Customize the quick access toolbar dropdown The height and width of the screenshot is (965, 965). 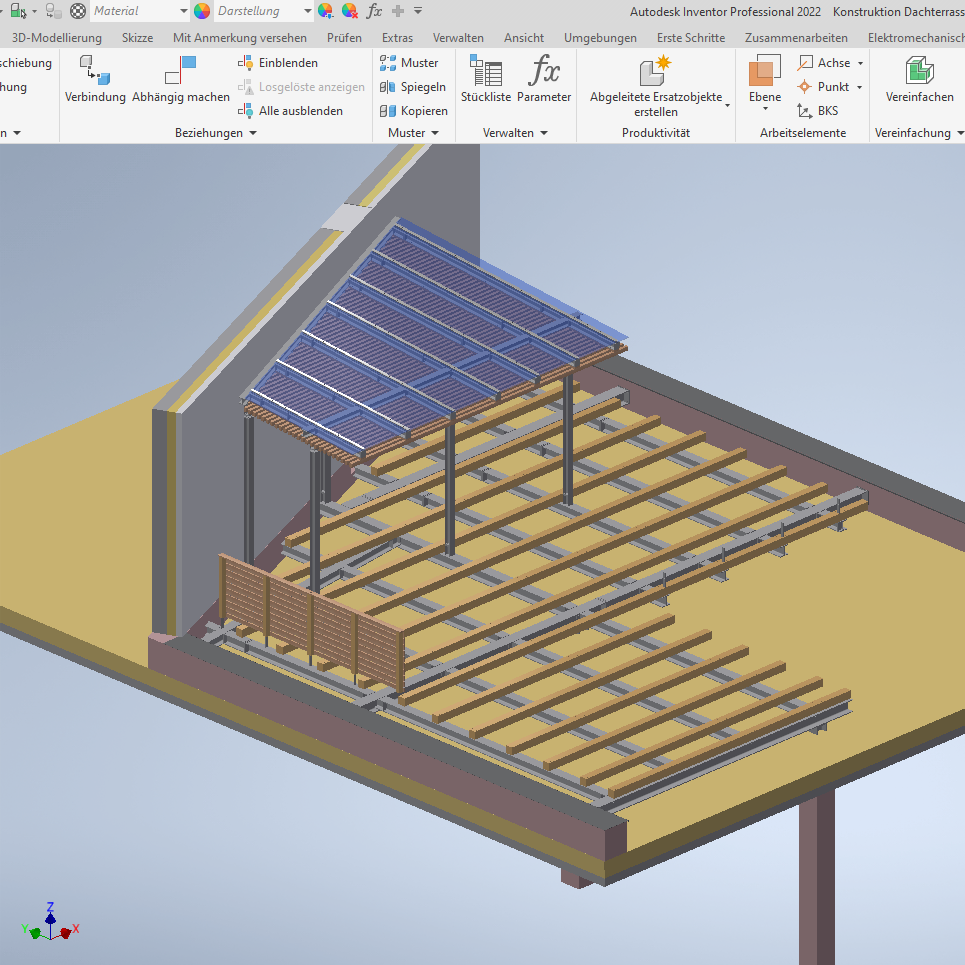(418, 11)
